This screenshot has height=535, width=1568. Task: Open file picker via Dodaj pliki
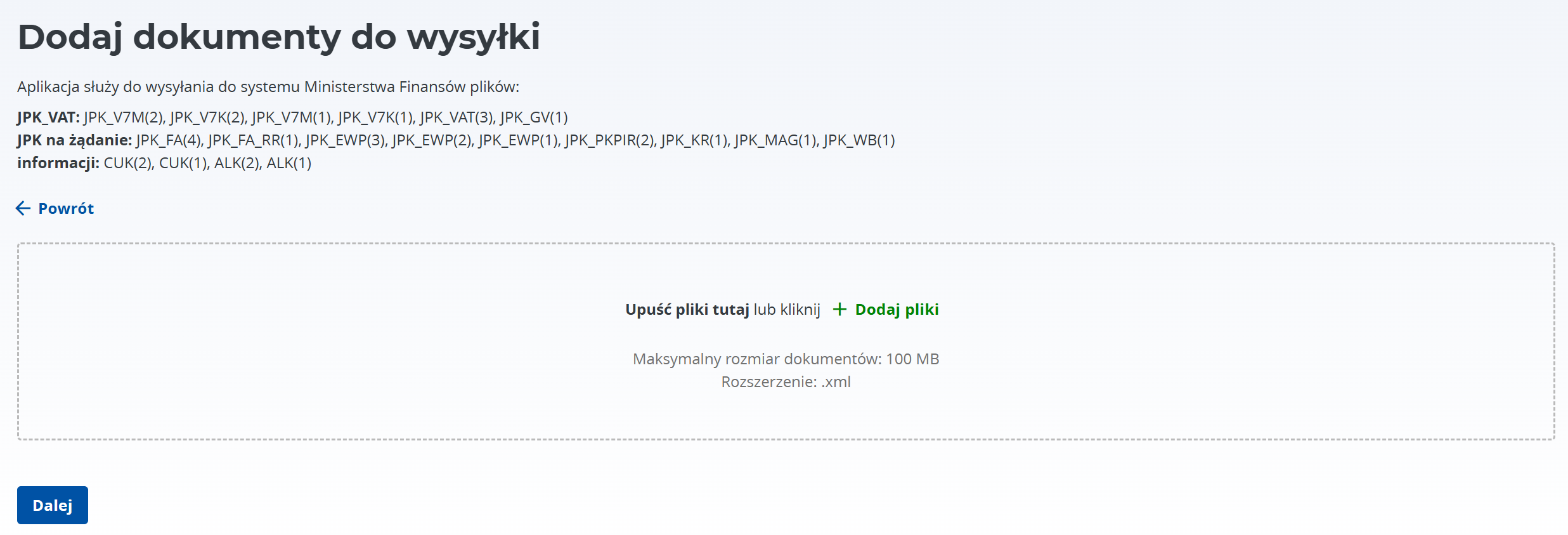(897, 309)
